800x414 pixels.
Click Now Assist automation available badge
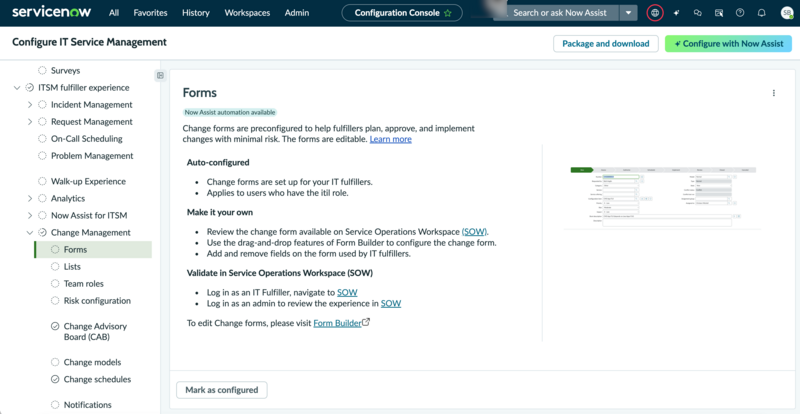tap(230, 112)
